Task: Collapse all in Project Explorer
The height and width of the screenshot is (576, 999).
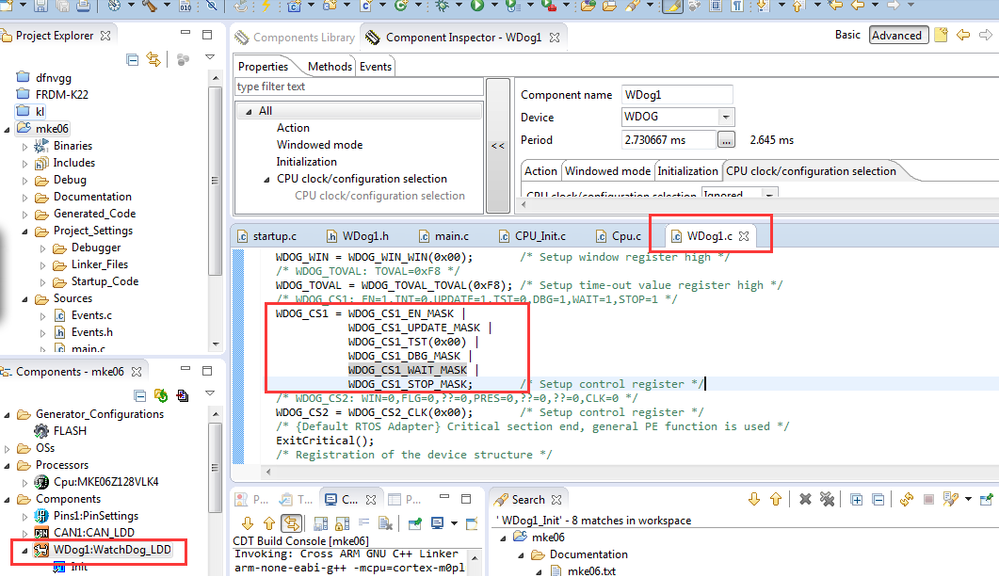Action: pyautogui.click(x=133, y=60)
